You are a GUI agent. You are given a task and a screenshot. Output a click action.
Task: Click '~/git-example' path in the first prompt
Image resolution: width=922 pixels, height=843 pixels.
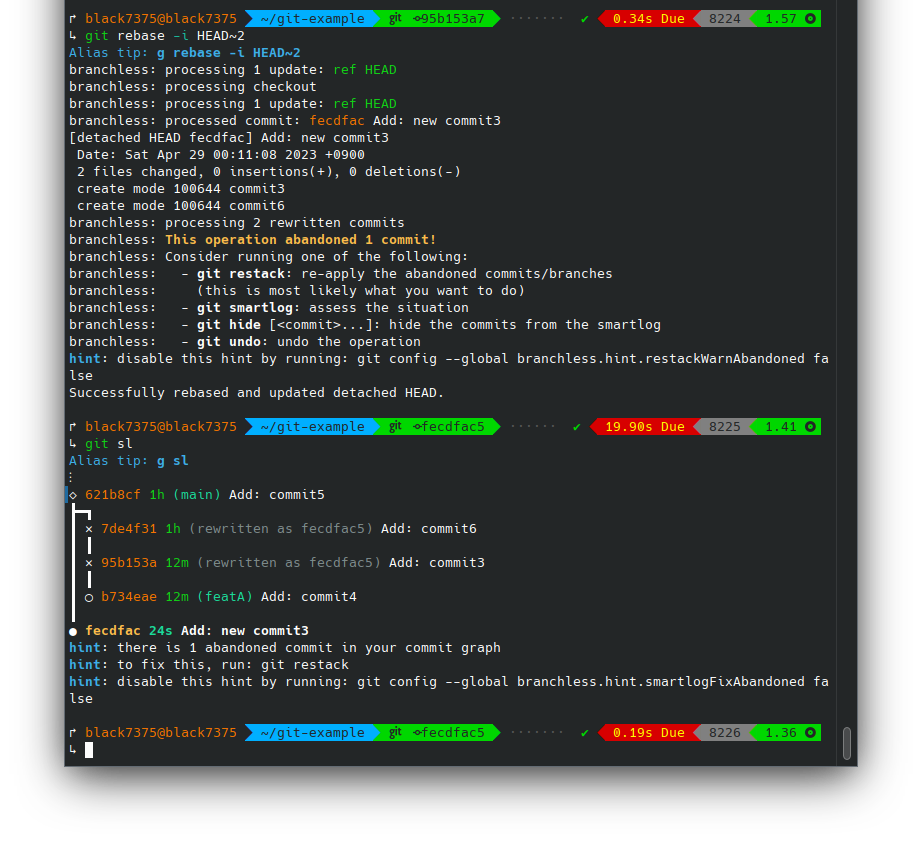pos(312,19)
